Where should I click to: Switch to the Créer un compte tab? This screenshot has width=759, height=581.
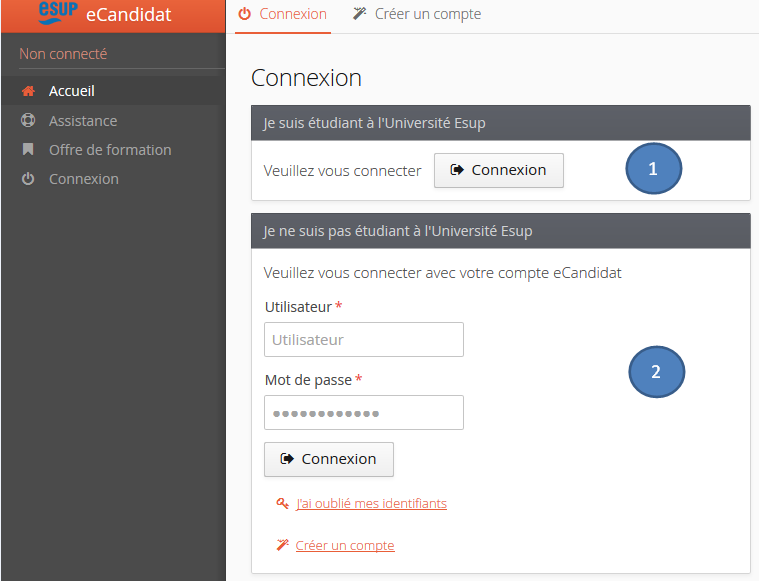427,14
